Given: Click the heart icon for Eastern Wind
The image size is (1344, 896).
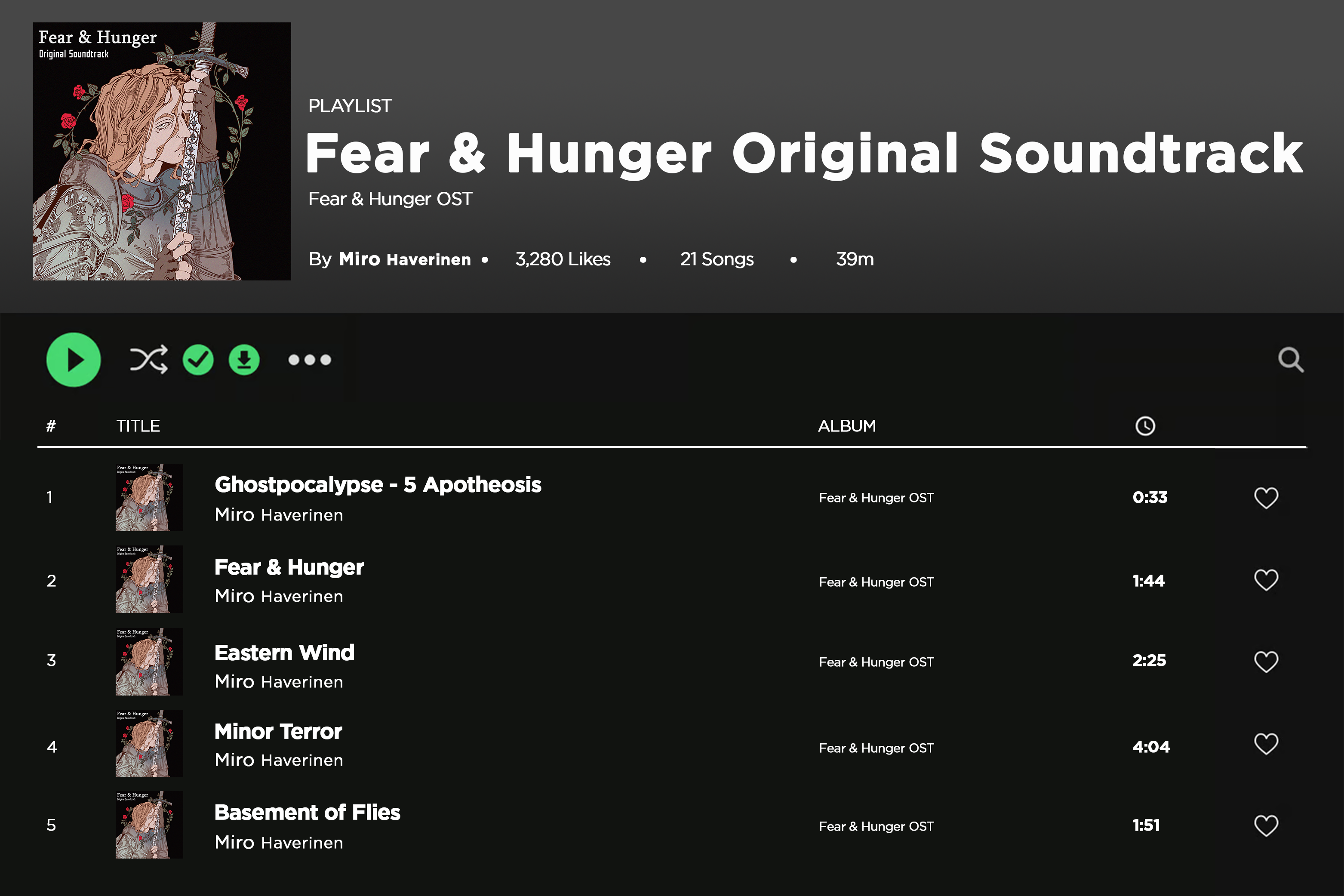Looking at the screenshot, I should click(x=1266, y=662).
